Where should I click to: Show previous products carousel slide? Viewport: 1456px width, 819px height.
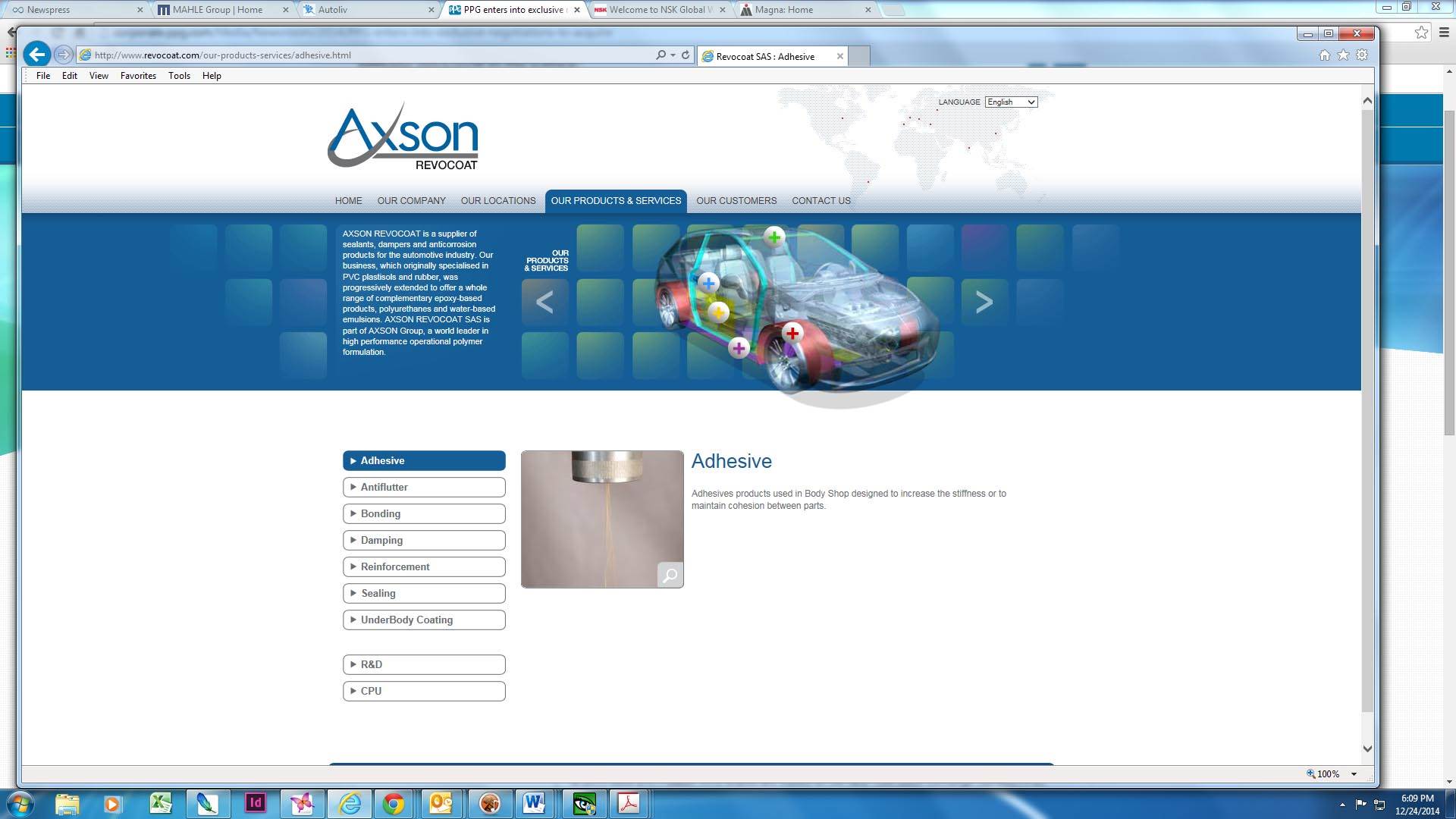click(x=544, y=302)
